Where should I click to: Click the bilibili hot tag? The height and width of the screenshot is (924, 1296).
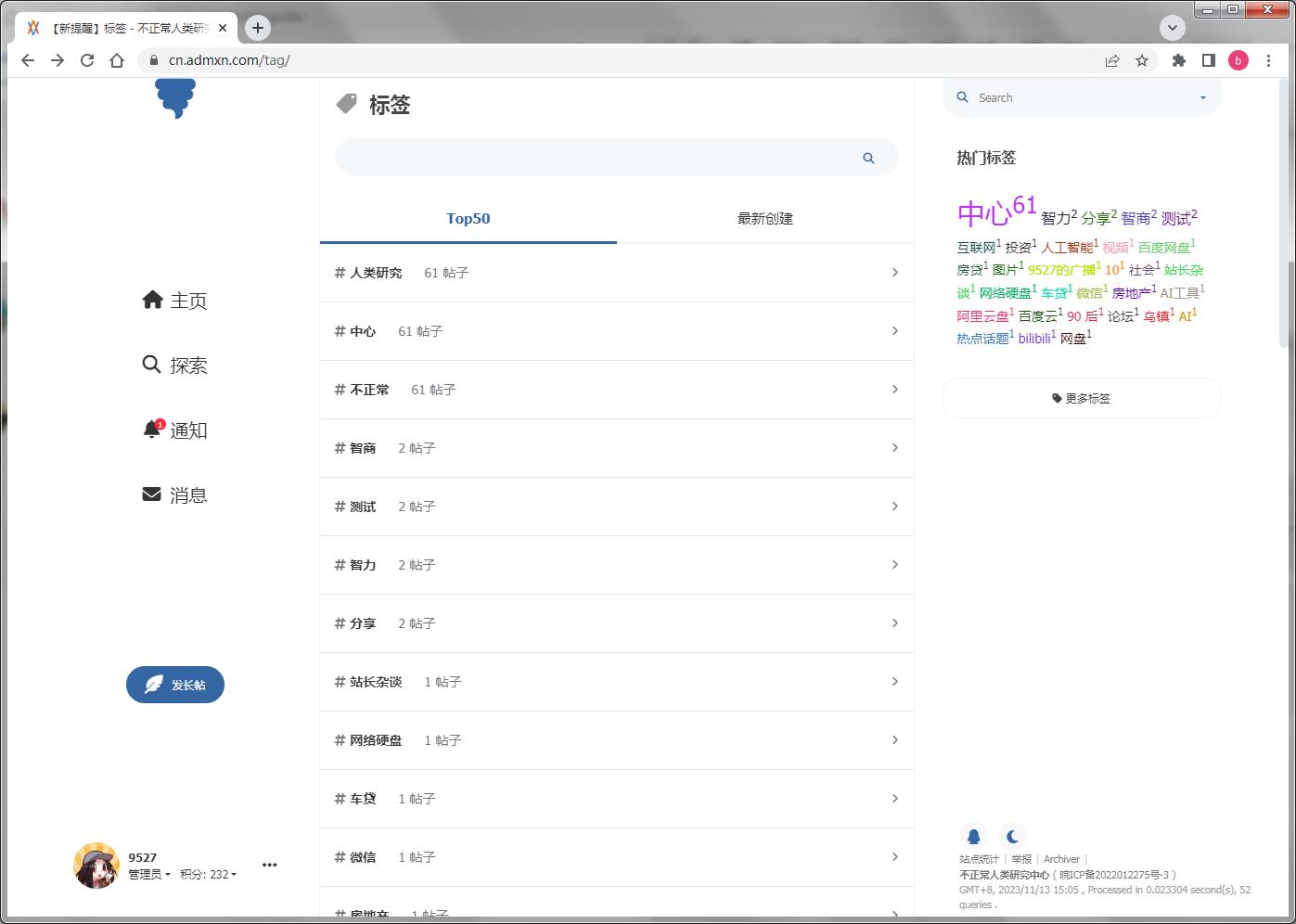point(1036,338)
